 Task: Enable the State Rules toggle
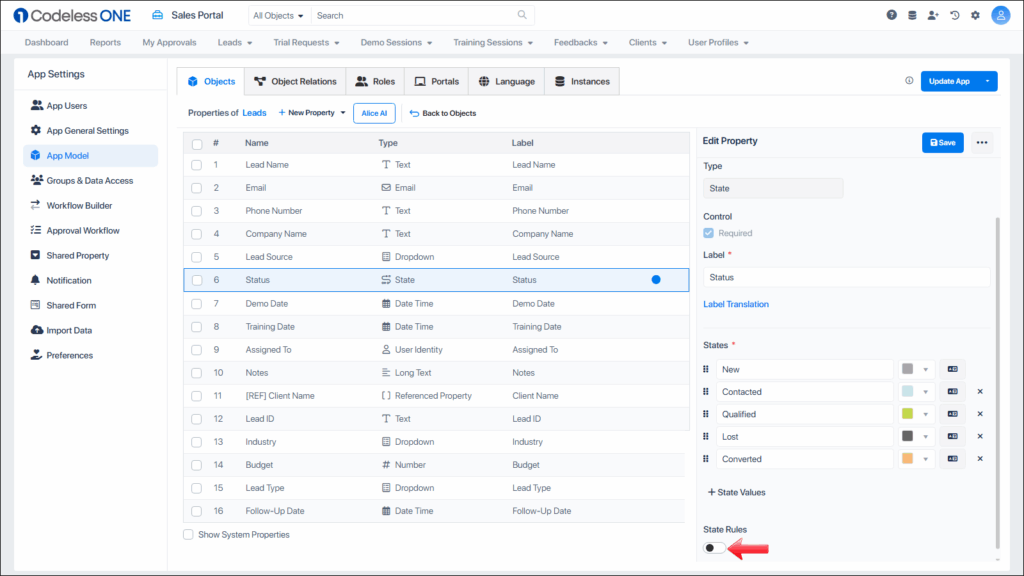pos(714,547)
